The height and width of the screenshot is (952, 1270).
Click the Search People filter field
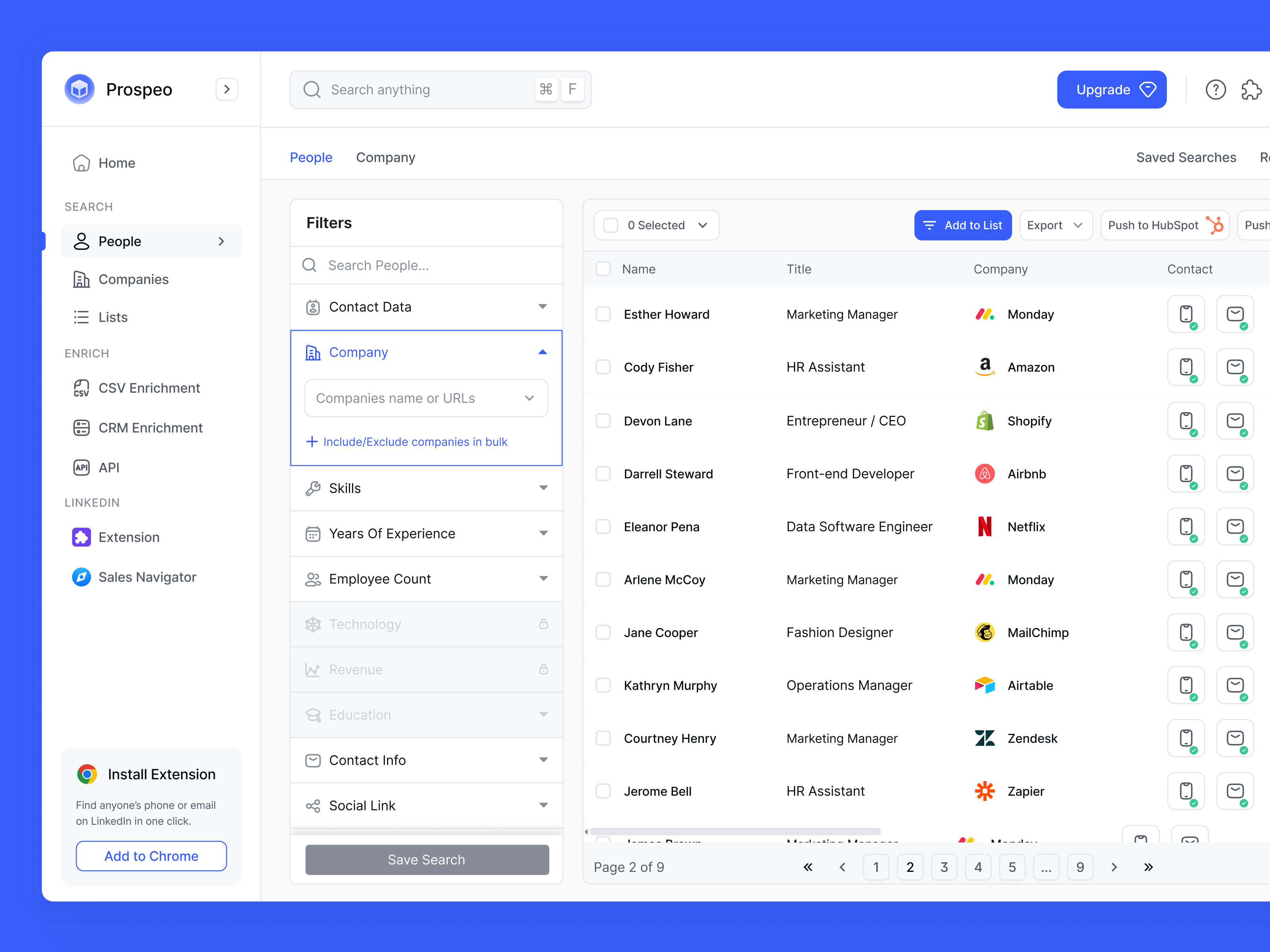pos(427,265)
